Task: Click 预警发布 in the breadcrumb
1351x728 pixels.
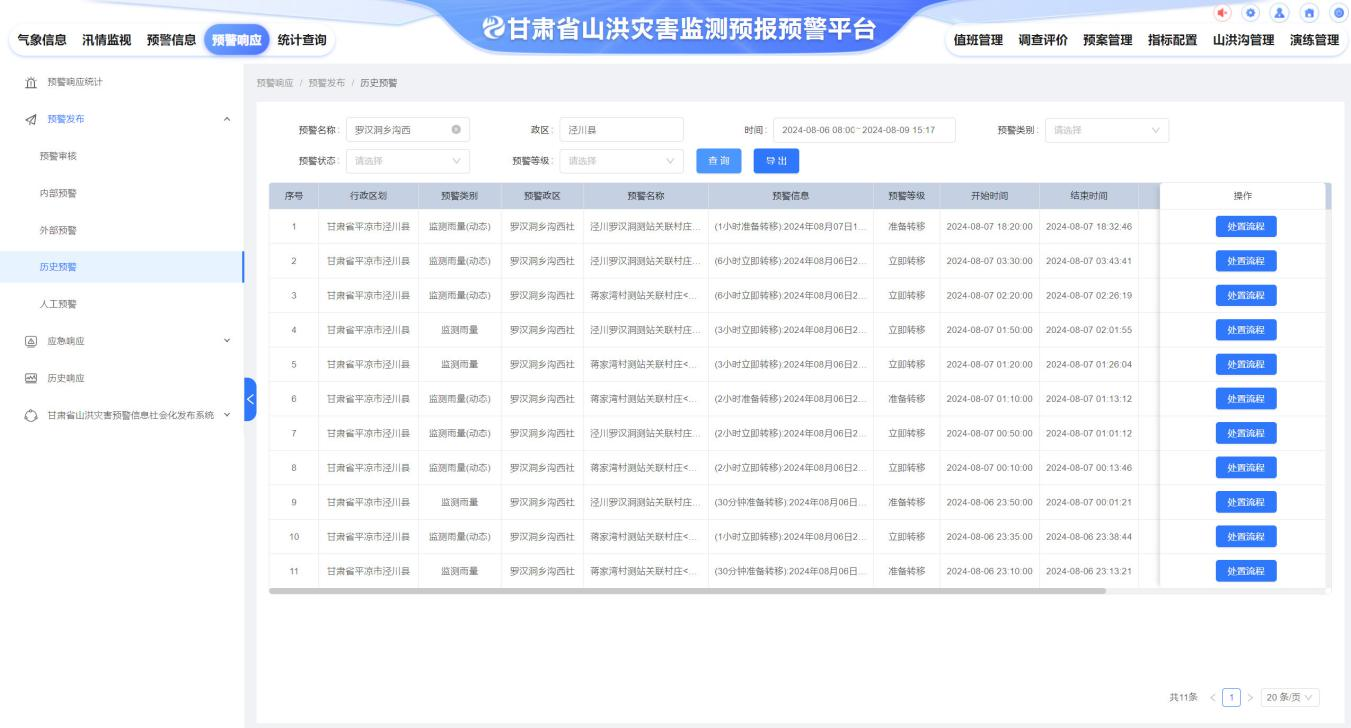Action: pos(326,82)
